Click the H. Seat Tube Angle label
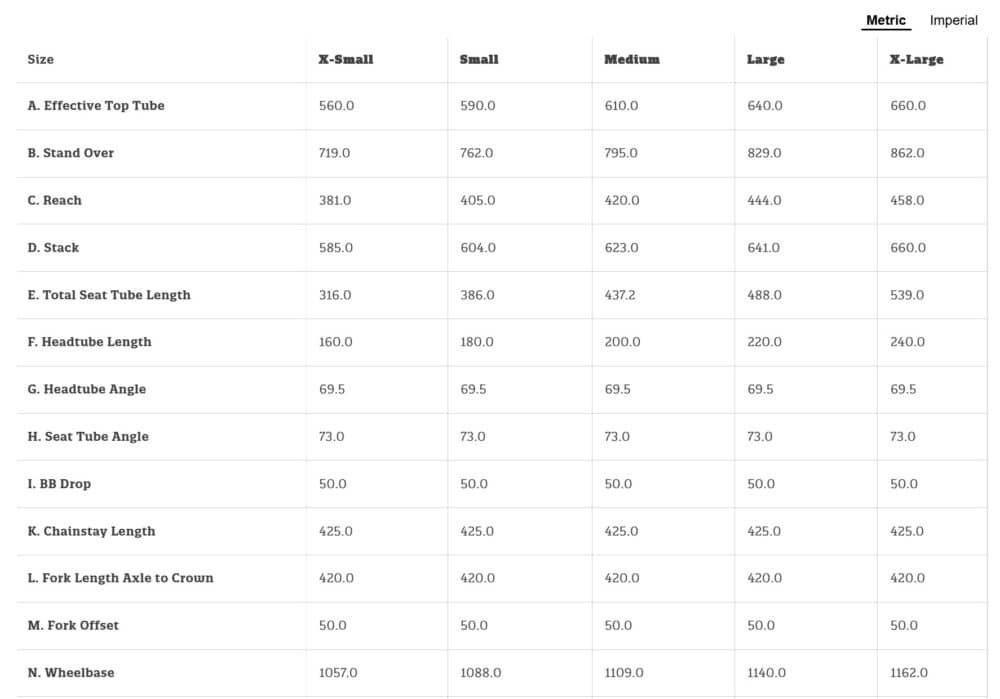 88,436
